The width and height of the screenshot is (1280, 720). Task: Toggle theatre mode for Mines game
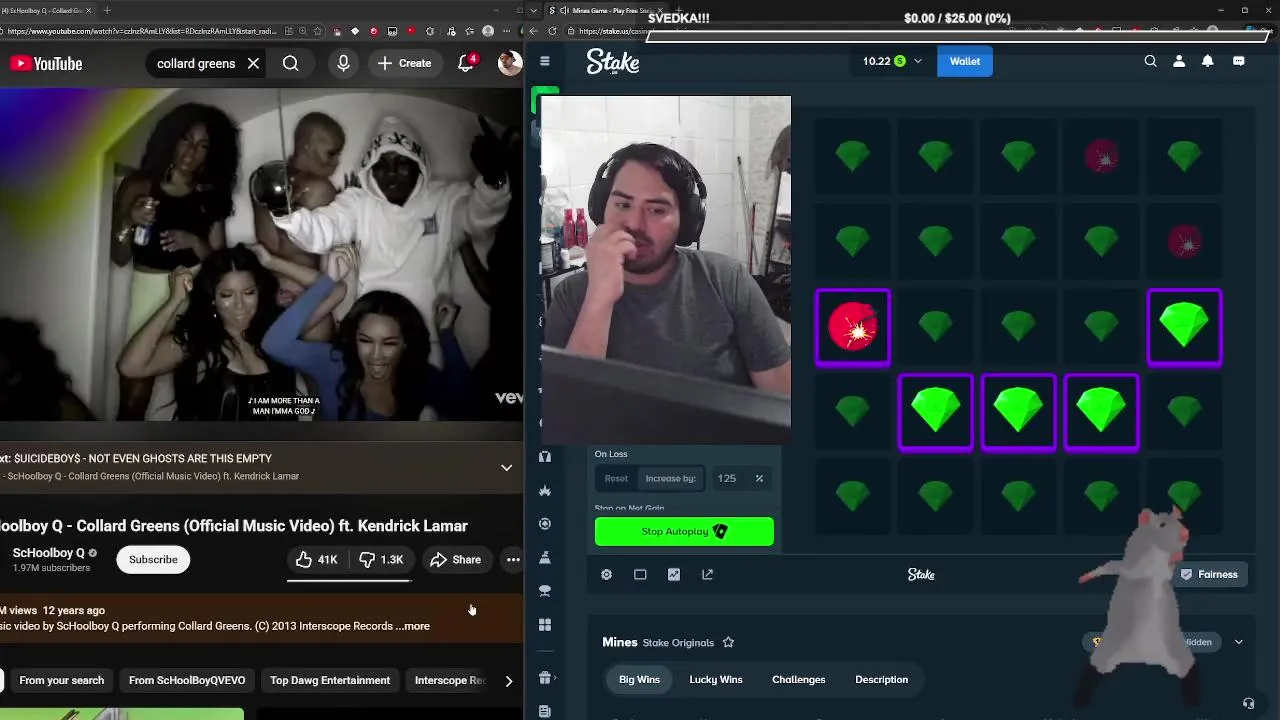pyautogui.click(x=640, y=574)
